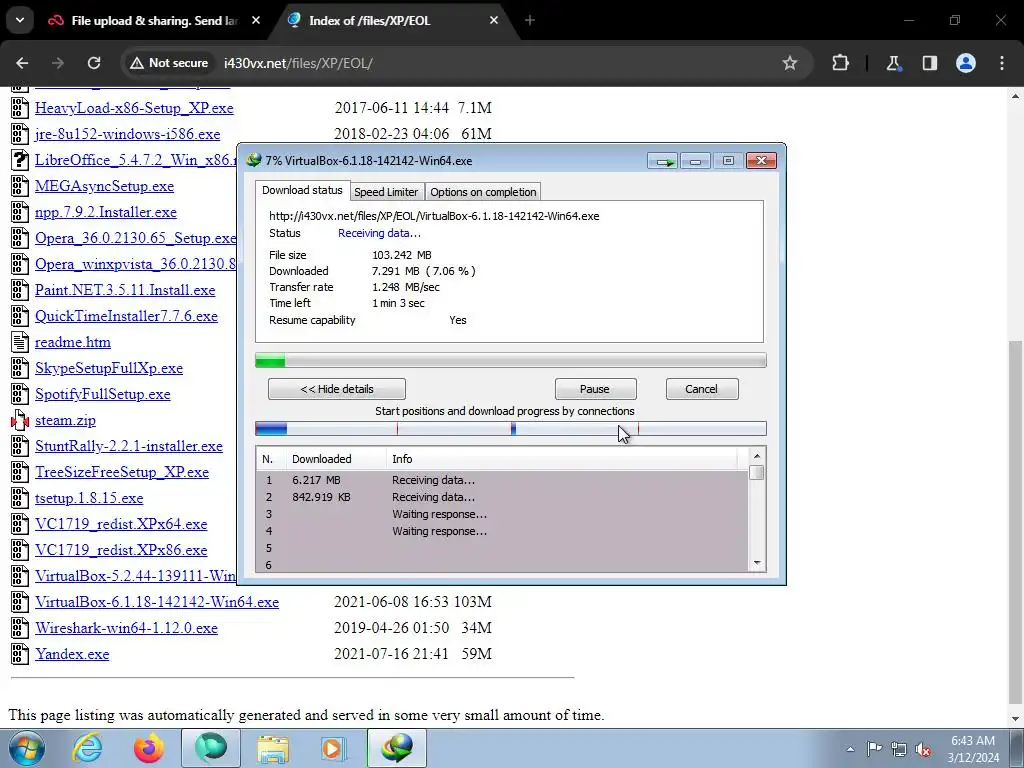Click the muted volume tray icon
Screen dimensions: 1024x768
923,749
